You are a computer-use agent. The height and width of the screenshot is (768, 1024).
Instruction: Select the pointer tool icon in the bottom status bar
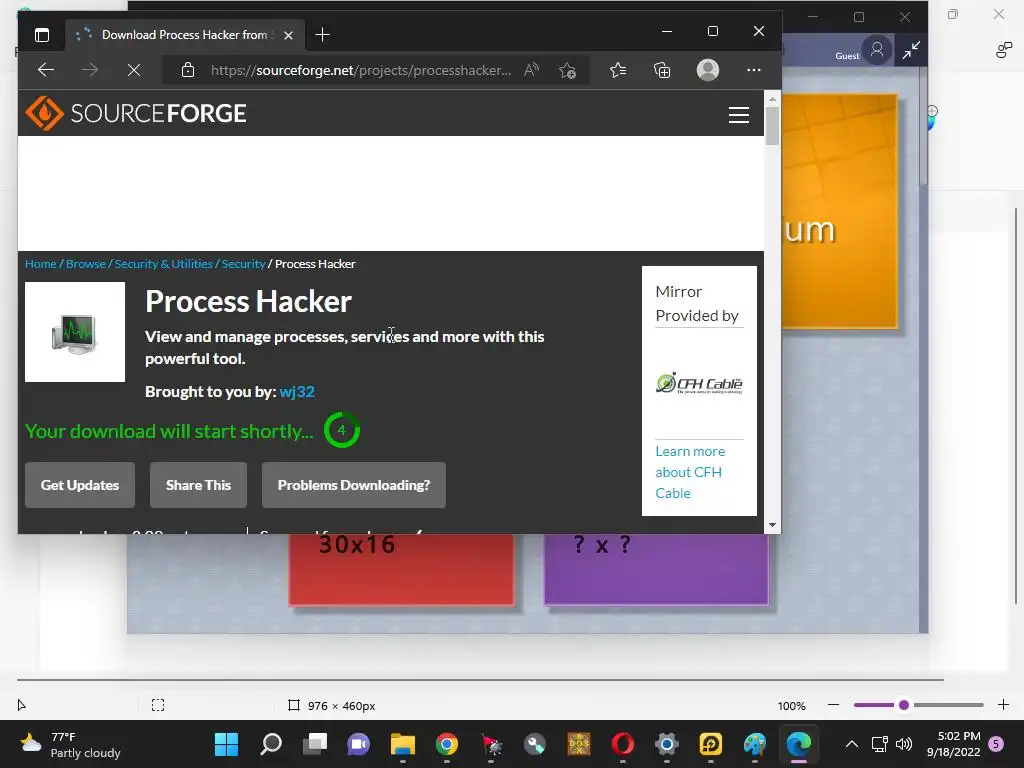pyautogui.click(x=21, y=705)
